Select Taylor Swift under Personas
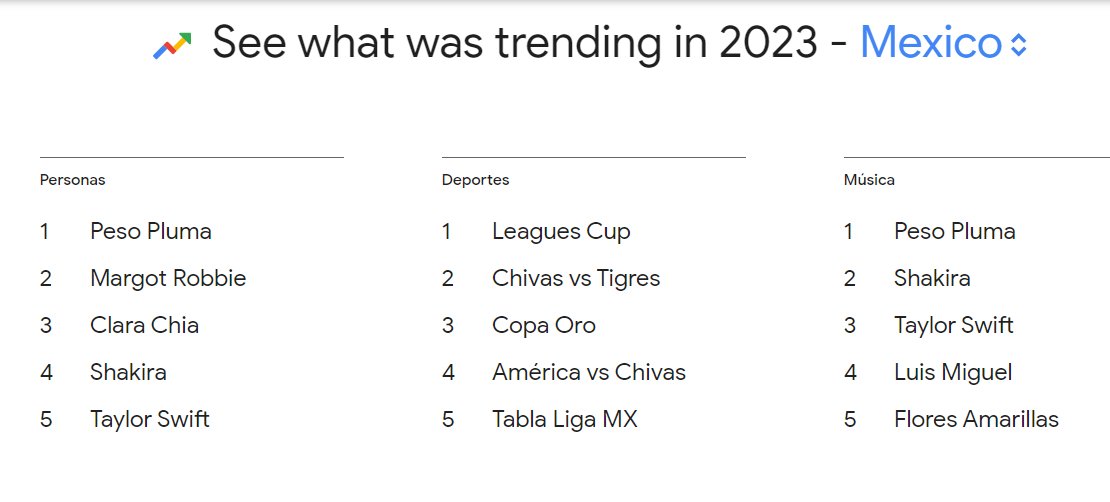 150,419
